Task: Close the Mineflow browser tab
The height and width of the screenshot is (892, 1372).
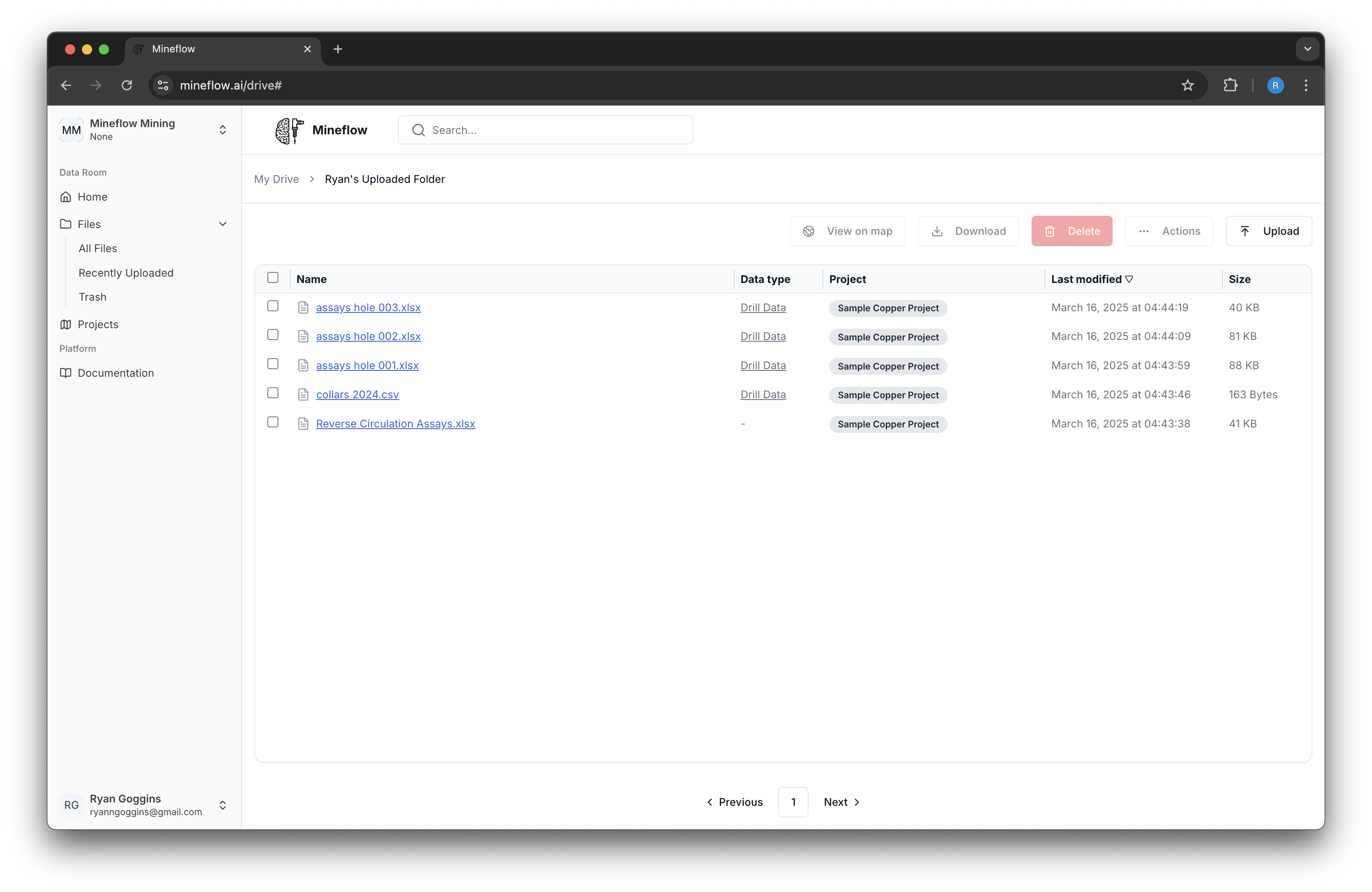Action: coord(307,49)
